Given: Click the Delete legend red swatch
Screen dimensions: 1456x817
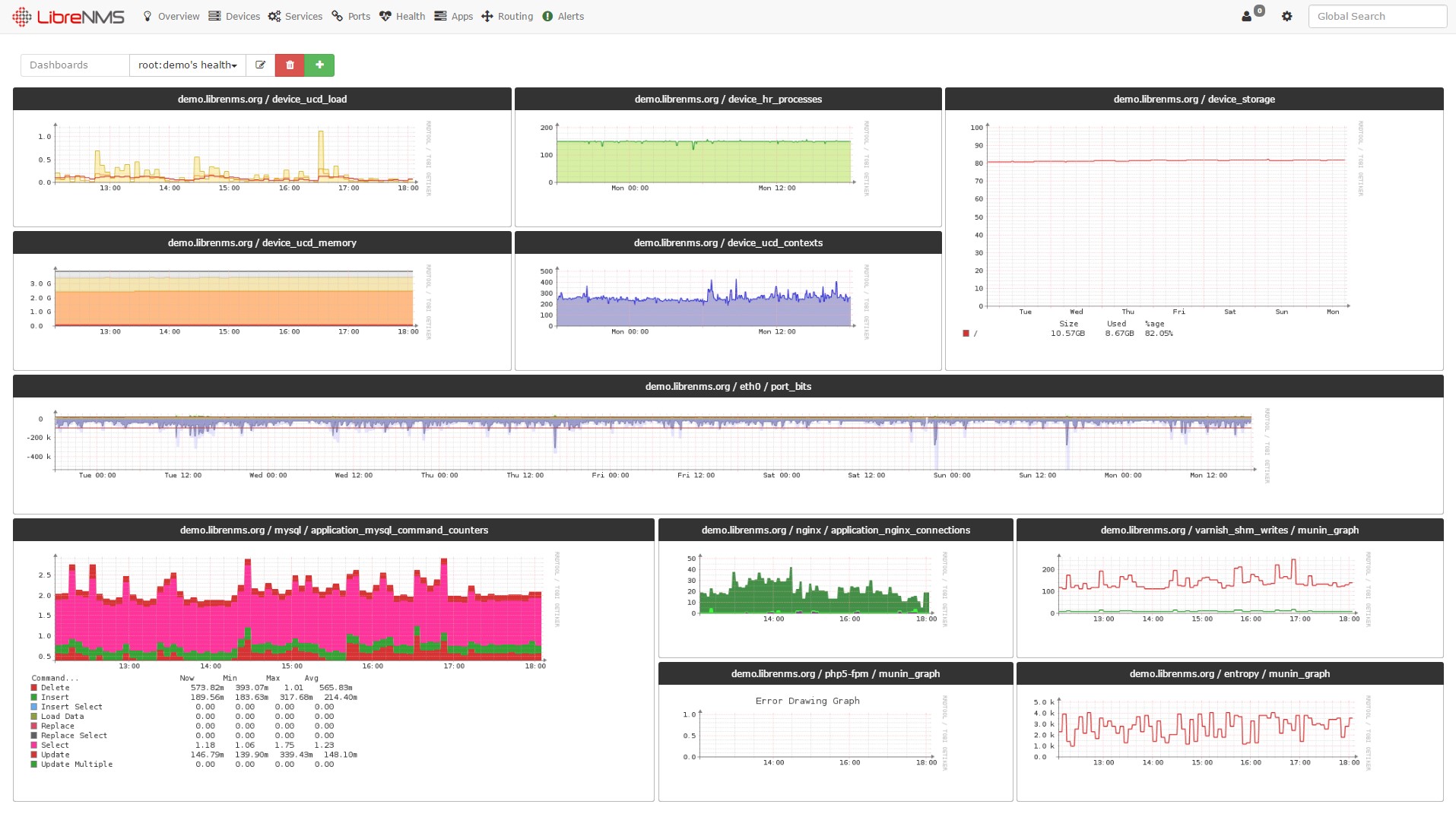Looking at the screenshot, I should point(34,688).
